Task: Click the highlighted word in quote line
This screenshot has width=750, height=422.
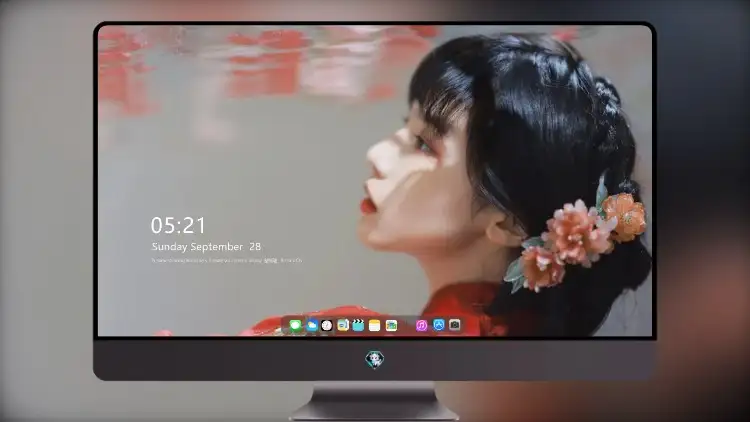Action: [x=271, y=260]
